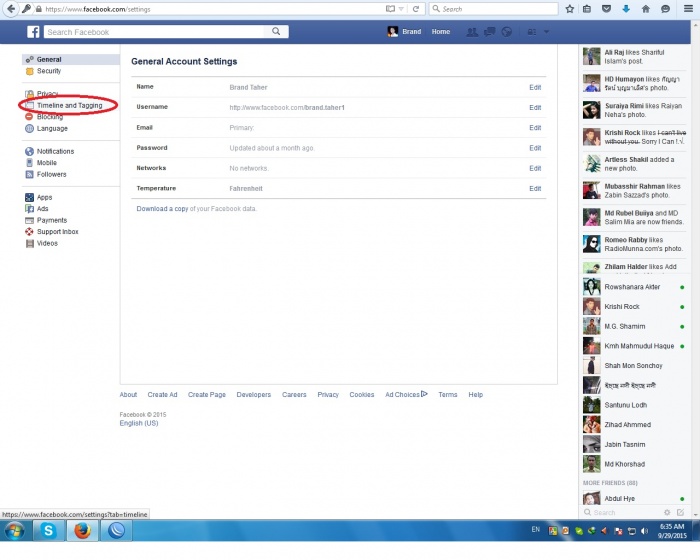Open Skype from the taskbar
Screen dimensions: 700x560
point(48,531)
